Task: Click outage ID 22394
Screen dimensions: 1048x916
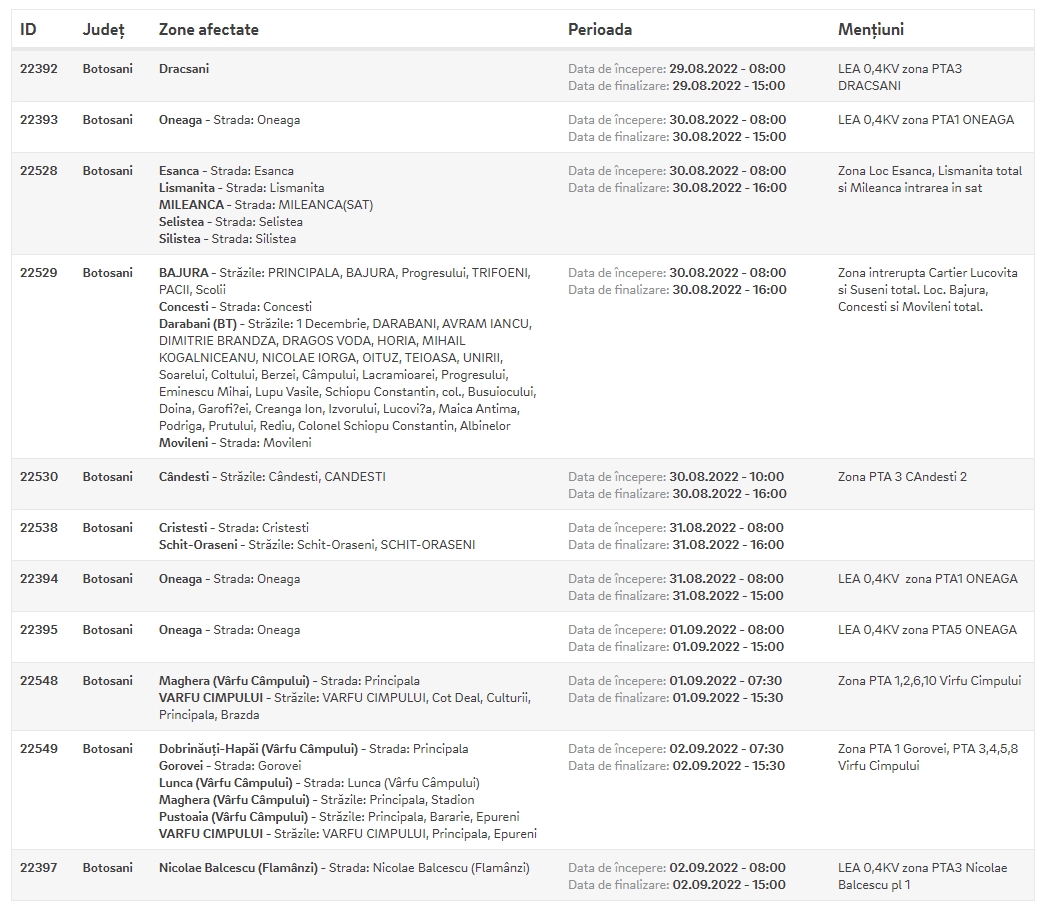Action: click(39, 579)
